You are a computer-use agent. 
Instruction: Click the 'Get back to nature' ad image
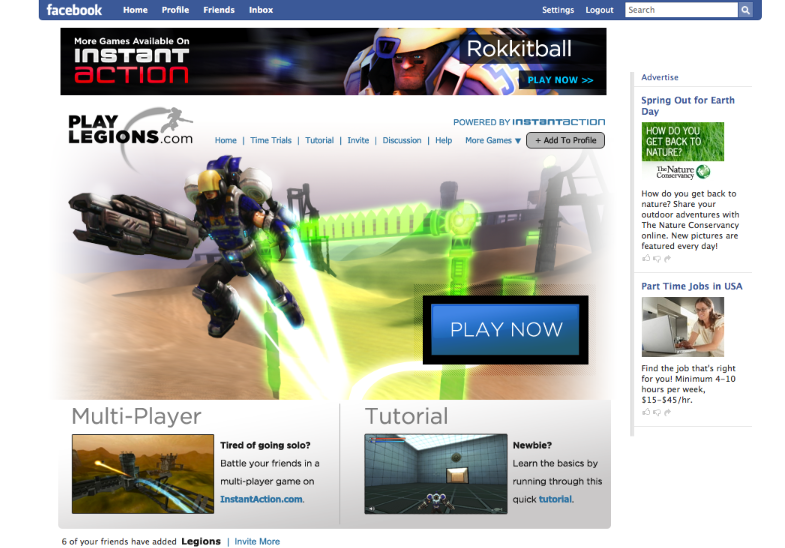[x=683, y=142]
